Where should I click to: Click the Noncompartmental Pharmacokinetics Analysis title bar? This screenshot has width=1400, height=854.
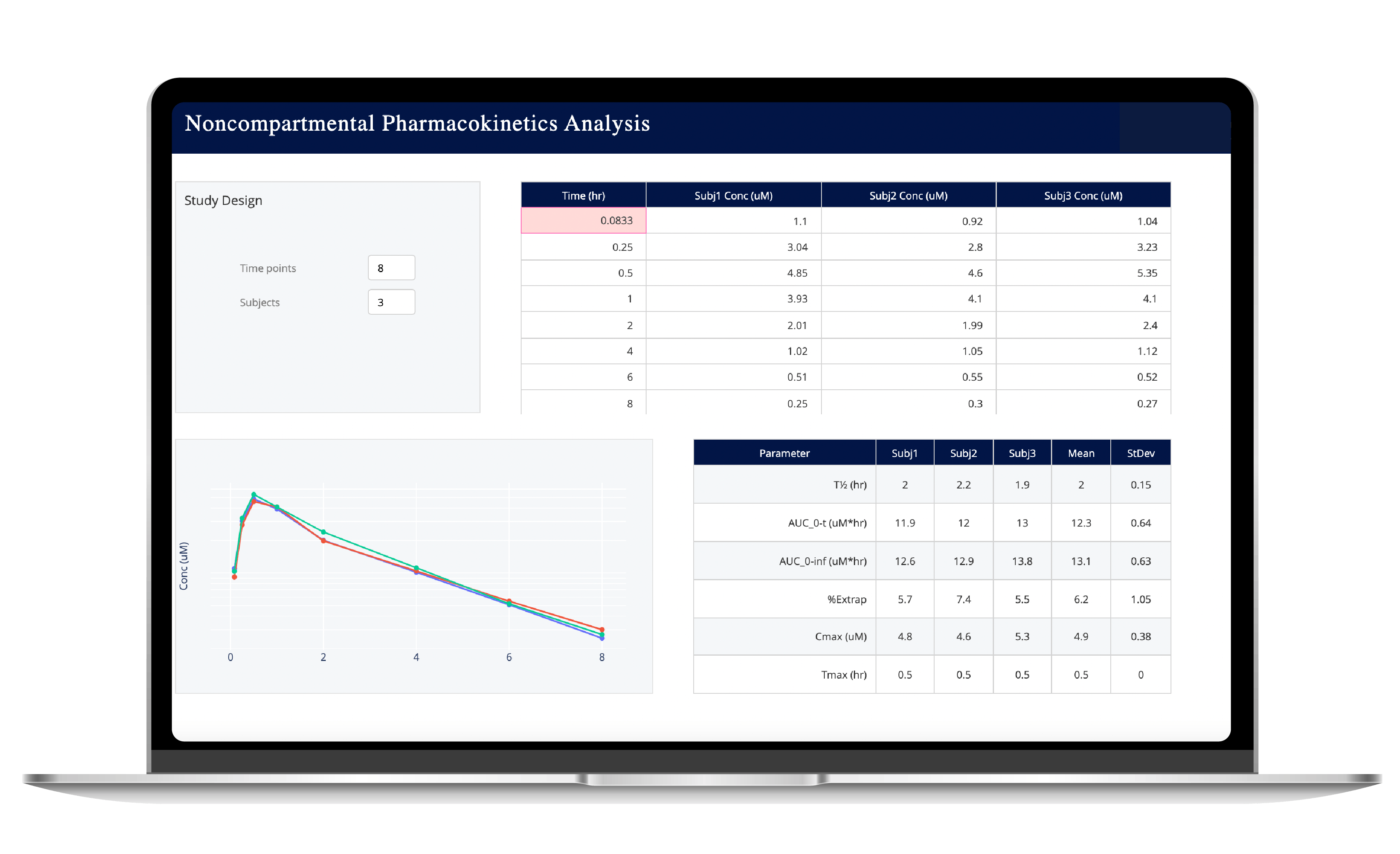tap(418, 123)
